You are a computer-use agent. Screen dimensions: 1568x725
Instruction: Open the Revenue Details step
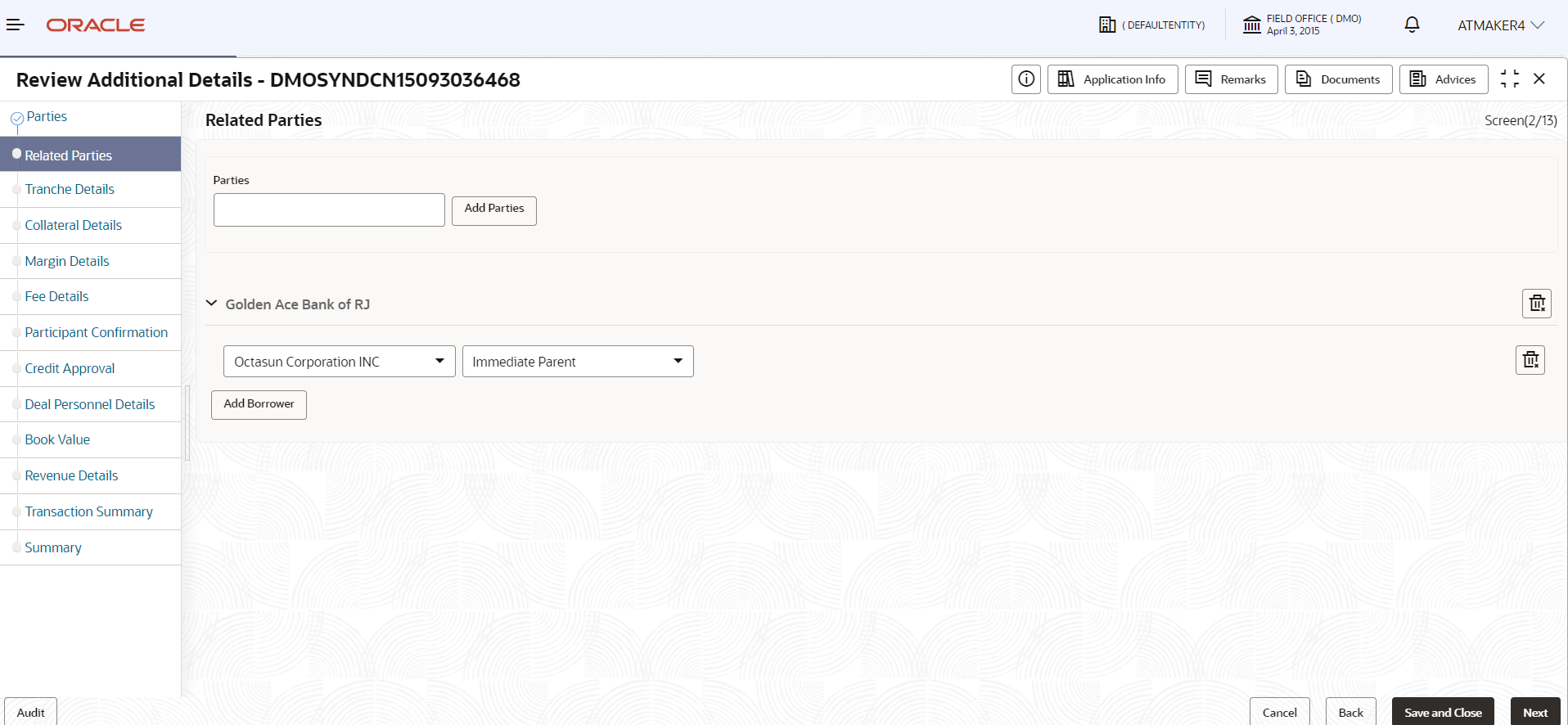pos(71,475)
